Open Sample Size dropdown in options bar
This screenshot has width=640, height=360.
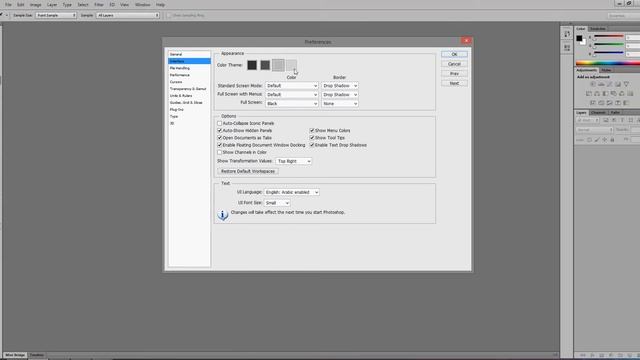(x=56, y=15)
